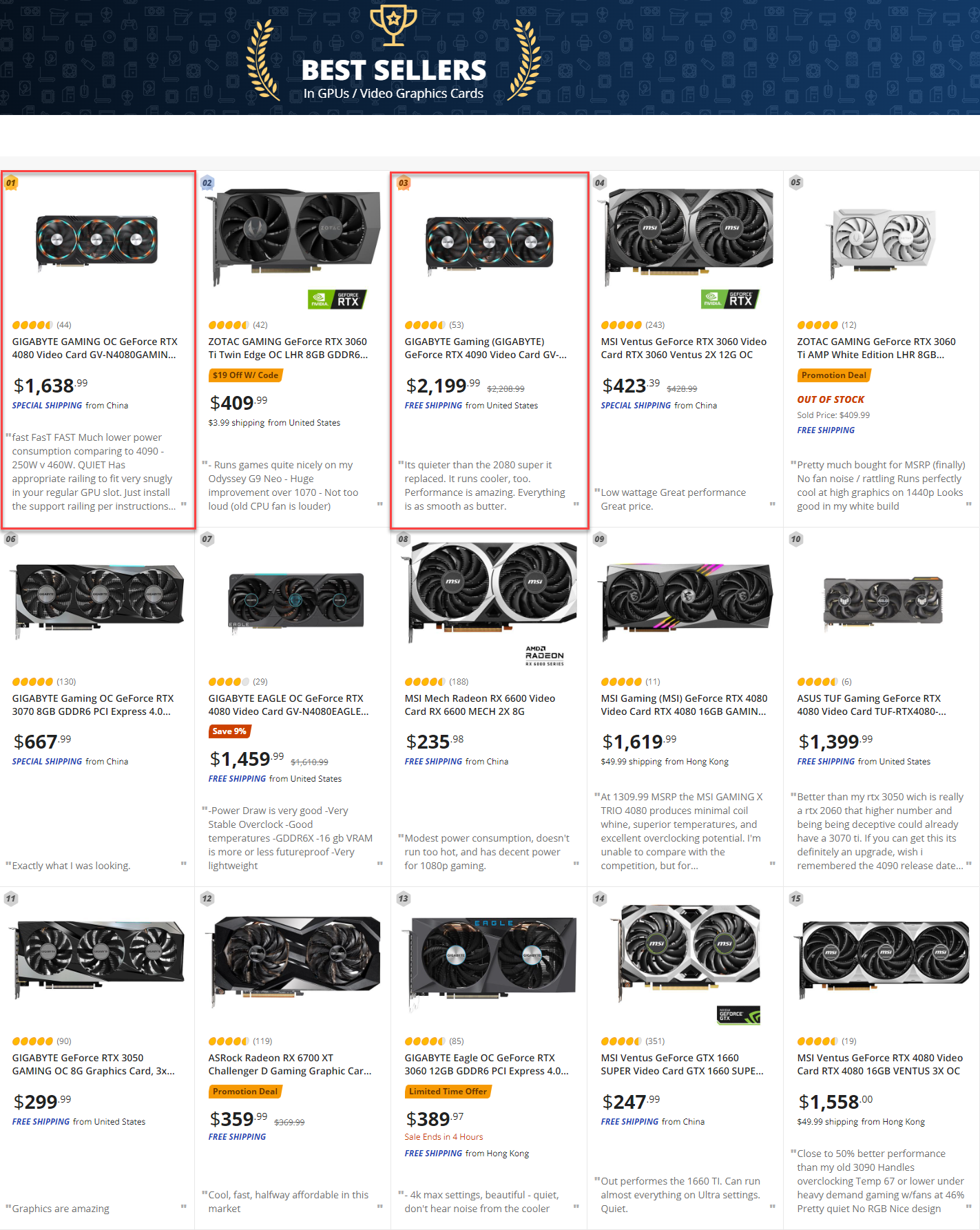This screenshot has width=980, height=1230.
Task: Open the MSI Ventus RTX 4080 triple-fan image
Action: pyautogui.click(x=884, y=958)
